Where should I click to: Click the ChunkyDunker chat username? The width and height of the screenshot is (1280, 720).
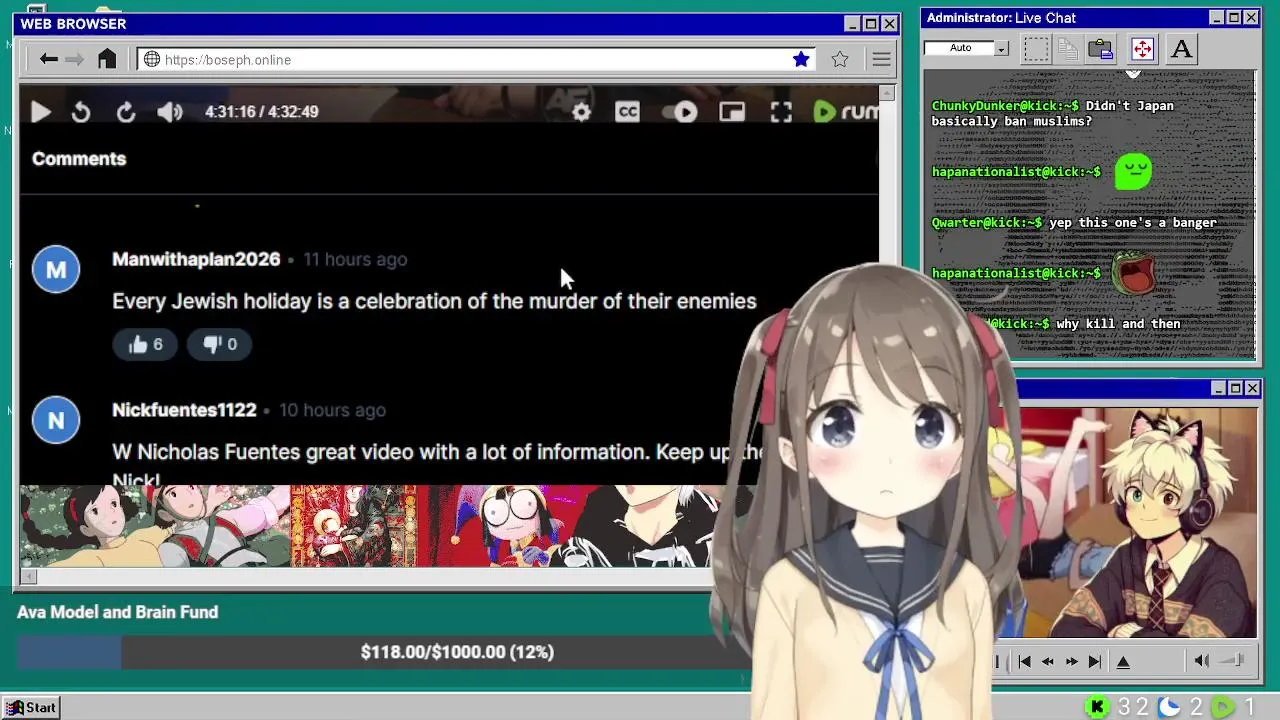[x=1005, y=105]
